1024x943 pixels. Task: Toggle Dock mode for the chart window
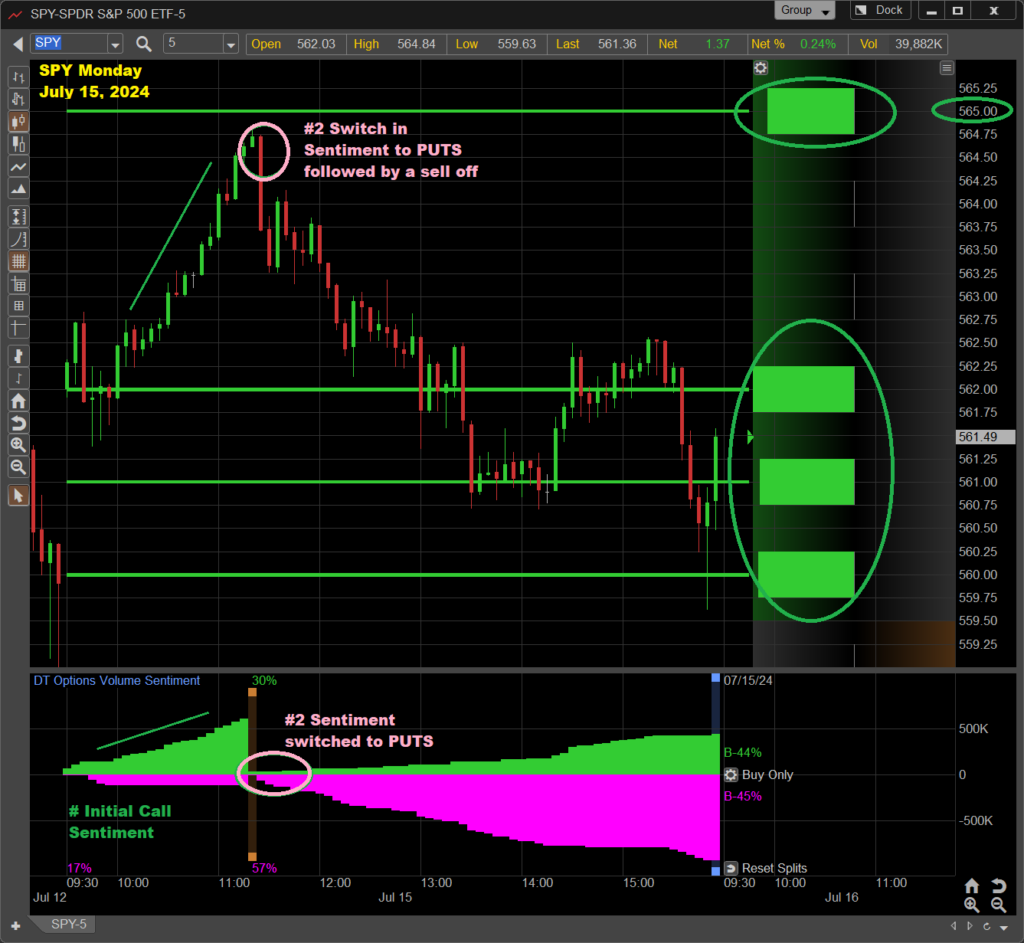[x=879, y=11]
